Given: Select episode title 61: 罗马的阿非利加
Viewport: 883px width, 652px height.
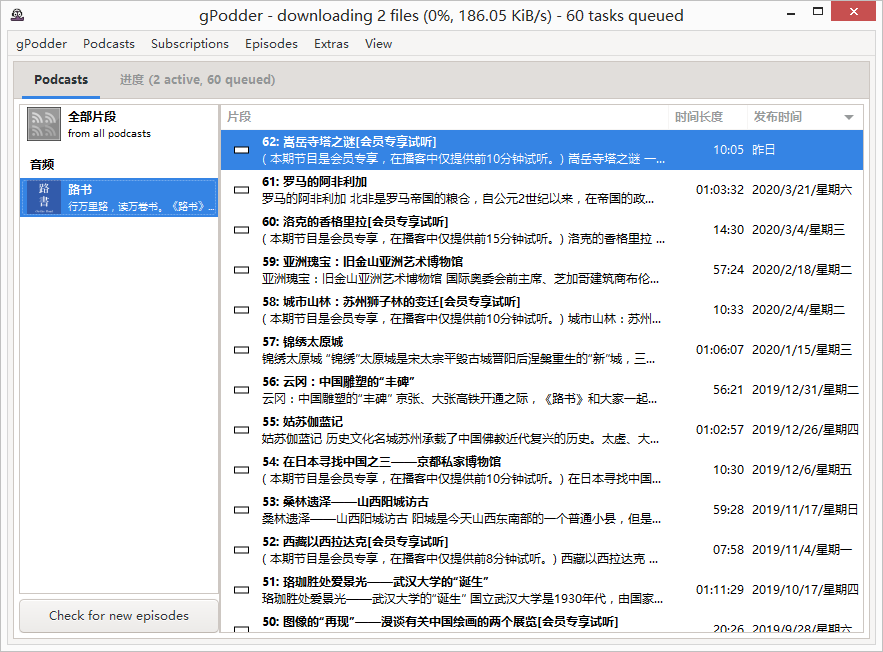Looking at the screenshot, I should (x=314, y=182).
